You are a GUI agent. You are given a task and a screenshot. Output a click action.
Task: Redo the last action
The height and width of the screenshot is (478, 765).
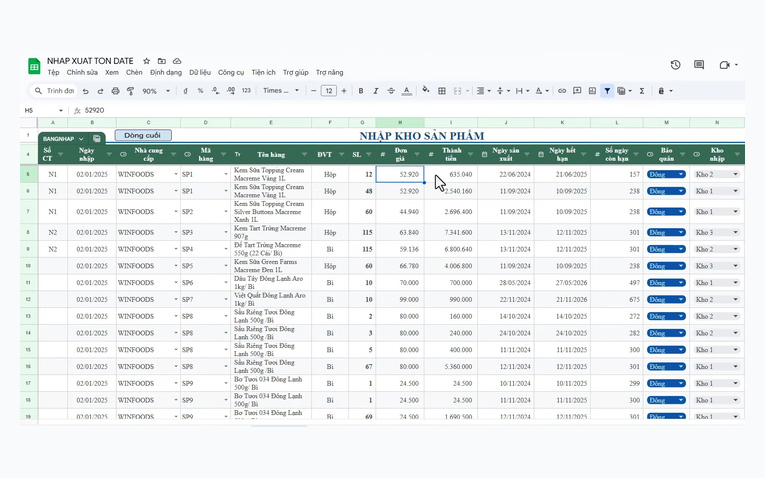100,91
